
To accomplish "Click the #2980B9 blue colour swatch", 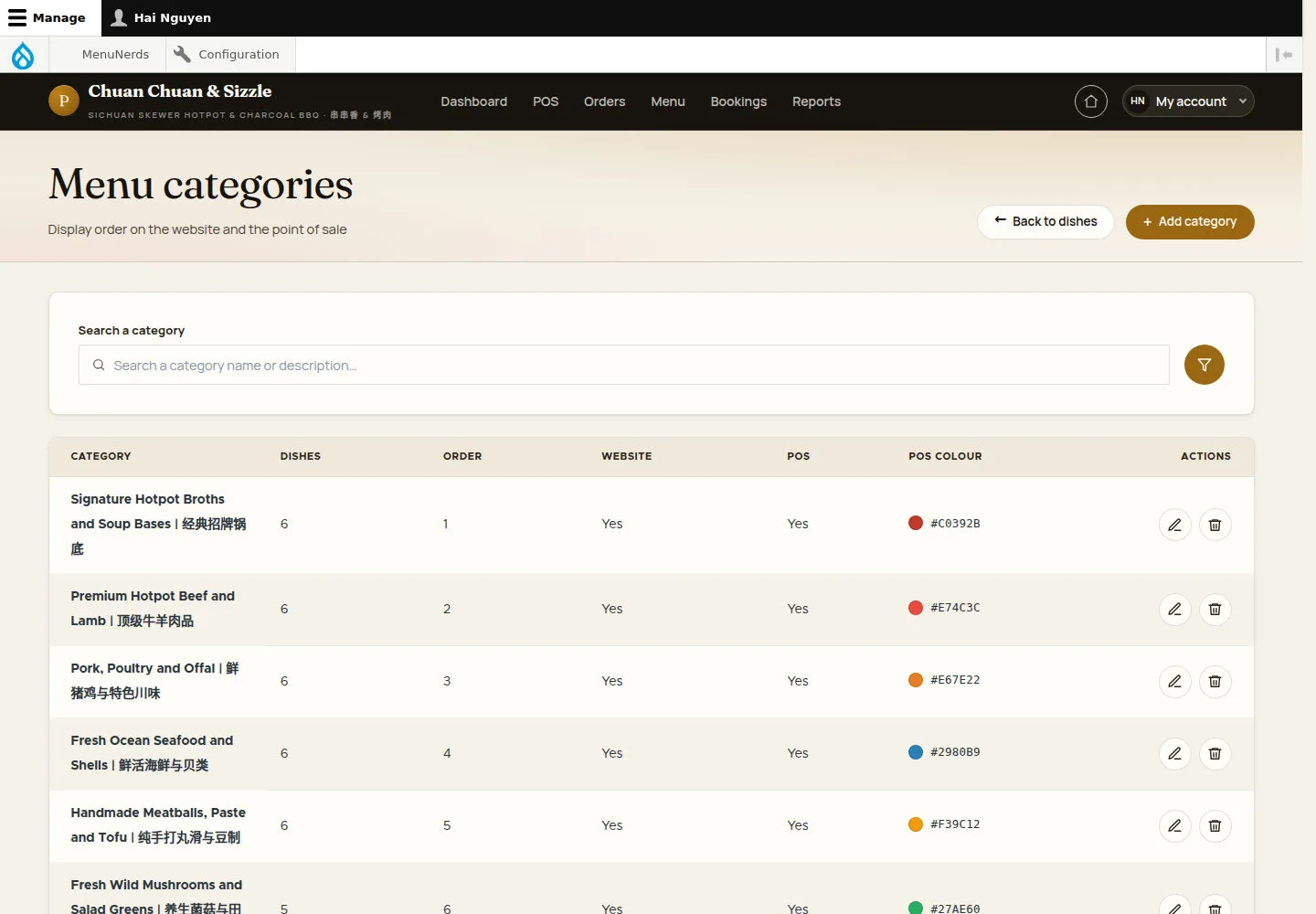I will 916,752.
